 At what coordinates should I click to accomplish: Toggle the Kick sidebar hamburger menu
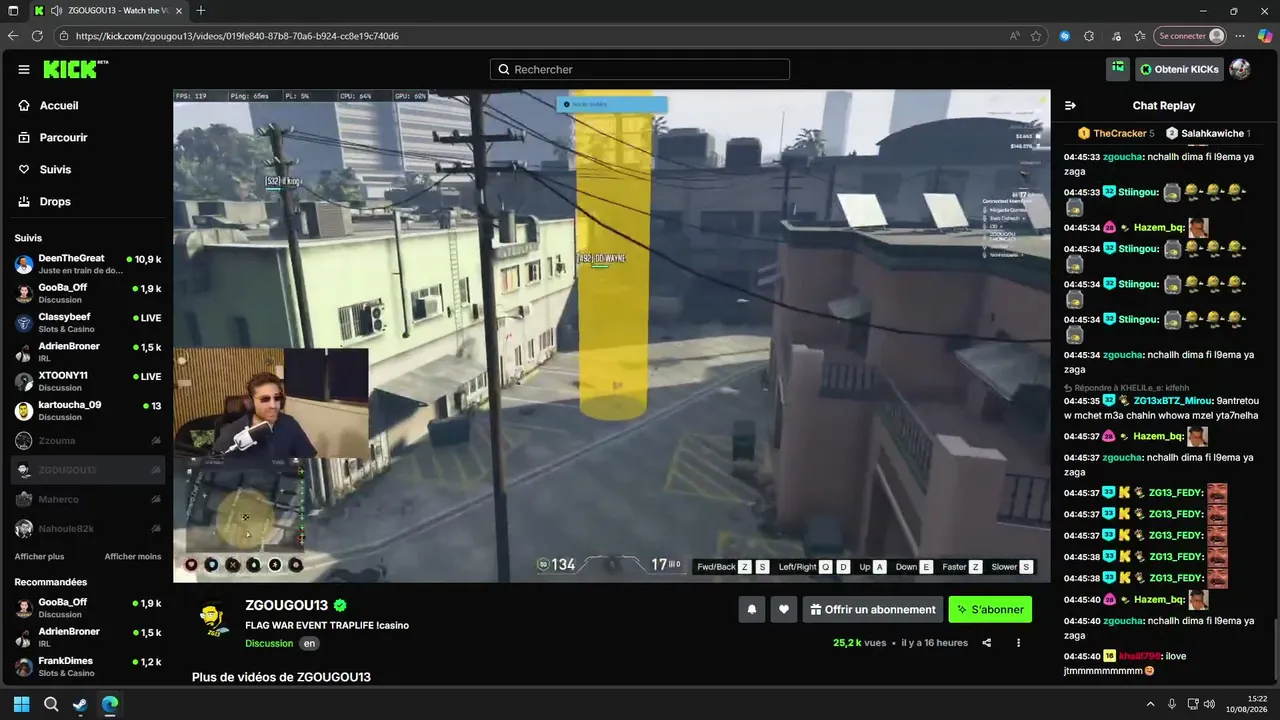point(24,69)
